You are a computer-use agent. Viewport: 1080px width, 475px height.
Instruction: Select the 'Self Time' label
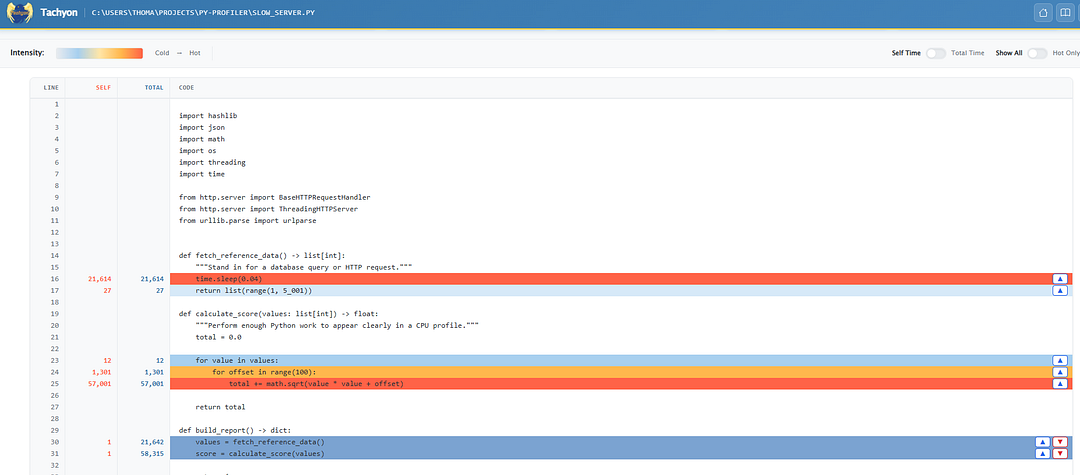click(x=906, y=53)
